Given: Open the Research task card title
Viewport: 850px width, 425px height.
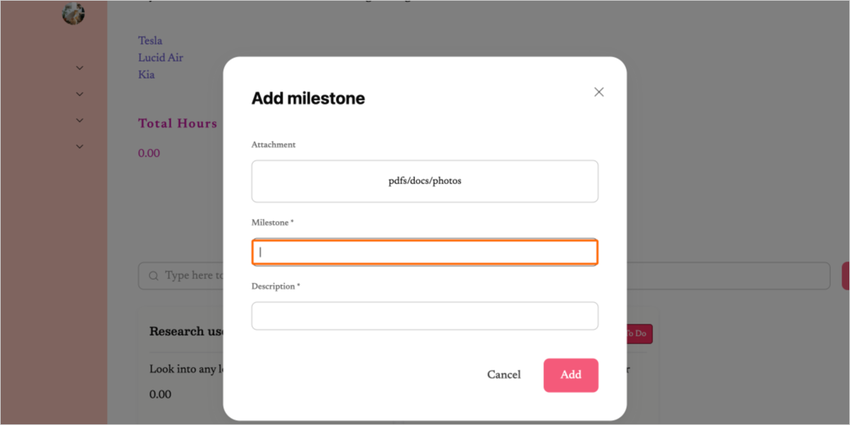Looking at the screenshot, I should pos(186,332).
